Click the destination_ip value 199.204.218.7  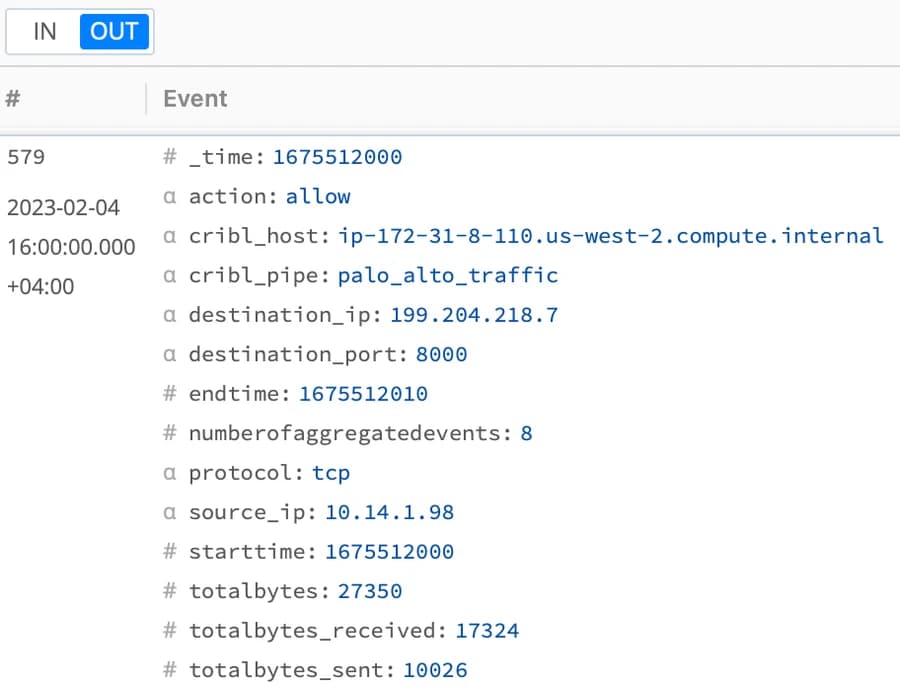click(474, 315)
